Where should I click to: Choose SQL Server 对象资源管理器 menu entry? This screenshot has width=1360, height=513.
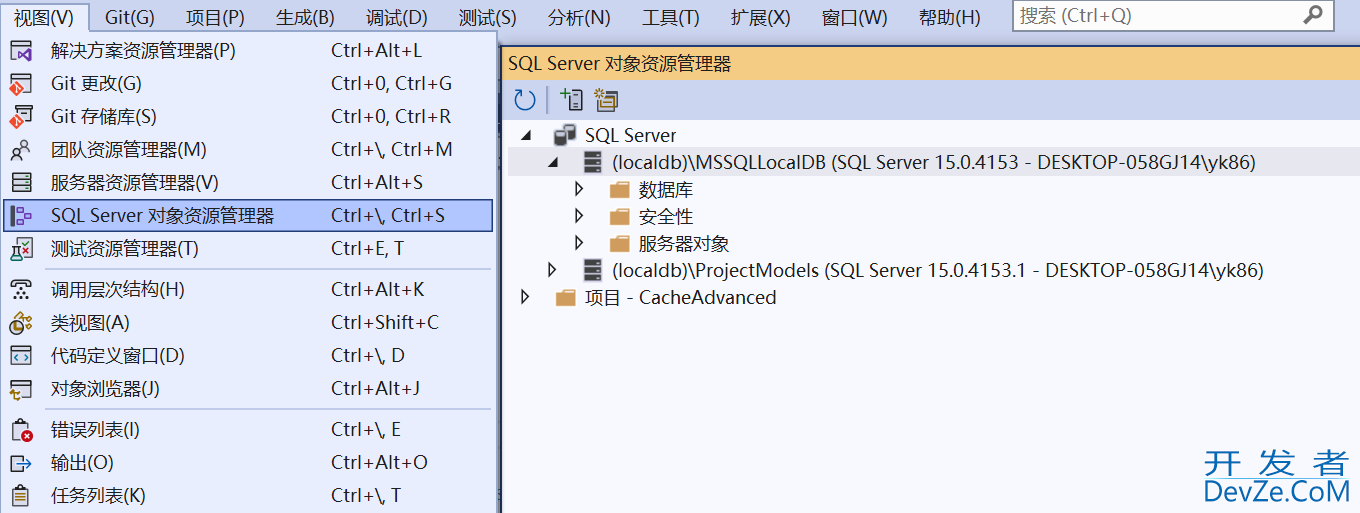[x=248, y=216]
